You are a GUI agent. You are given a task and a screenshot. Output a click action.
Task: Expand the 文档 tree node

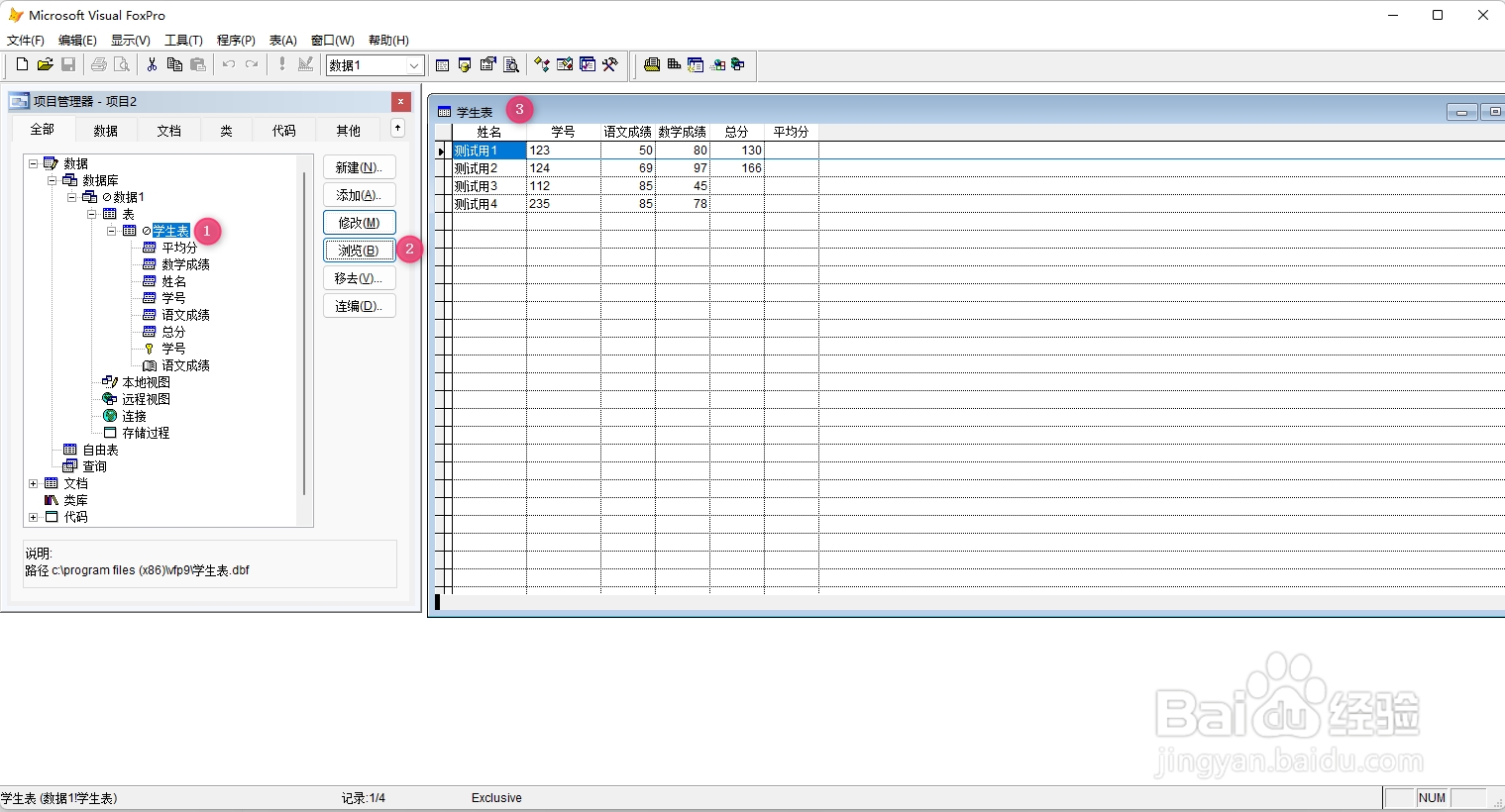[33, 483]
